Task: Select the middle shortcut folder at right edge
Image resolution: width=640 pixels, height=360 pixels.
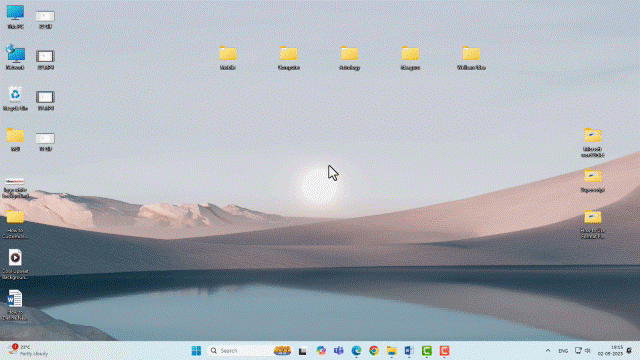Action: click(x=593, y=180)
